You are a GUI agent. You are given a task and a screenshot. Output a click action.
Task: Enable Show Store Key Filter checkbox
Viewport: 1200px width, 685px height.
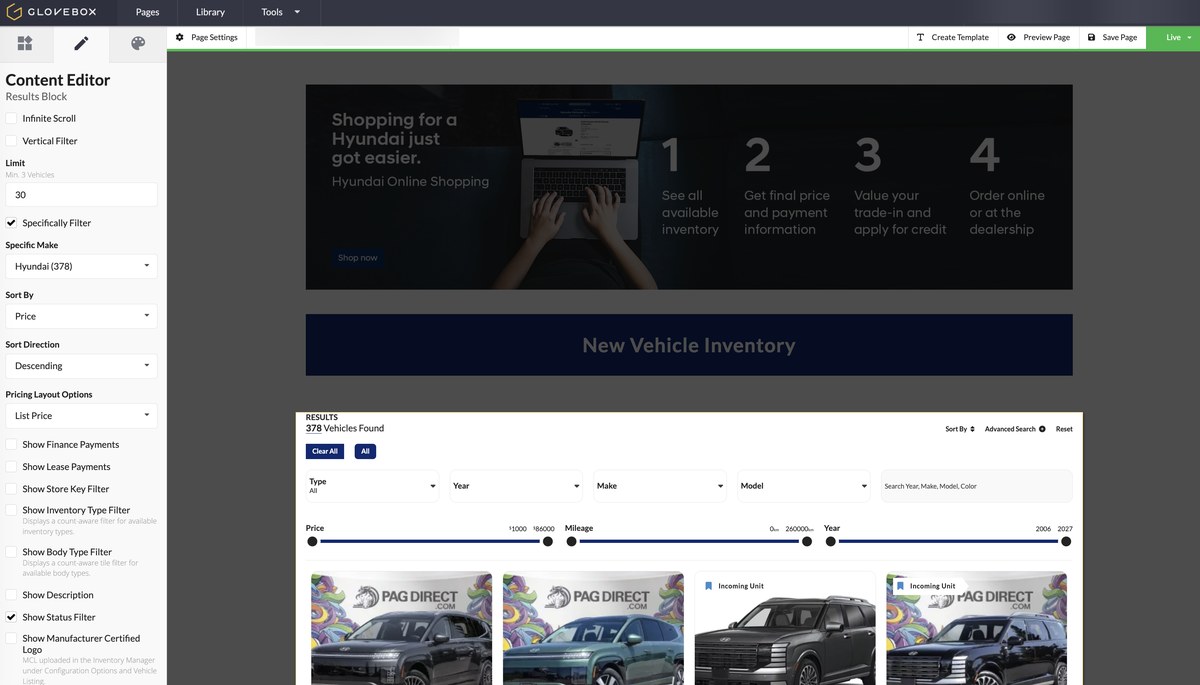[12, 489]
